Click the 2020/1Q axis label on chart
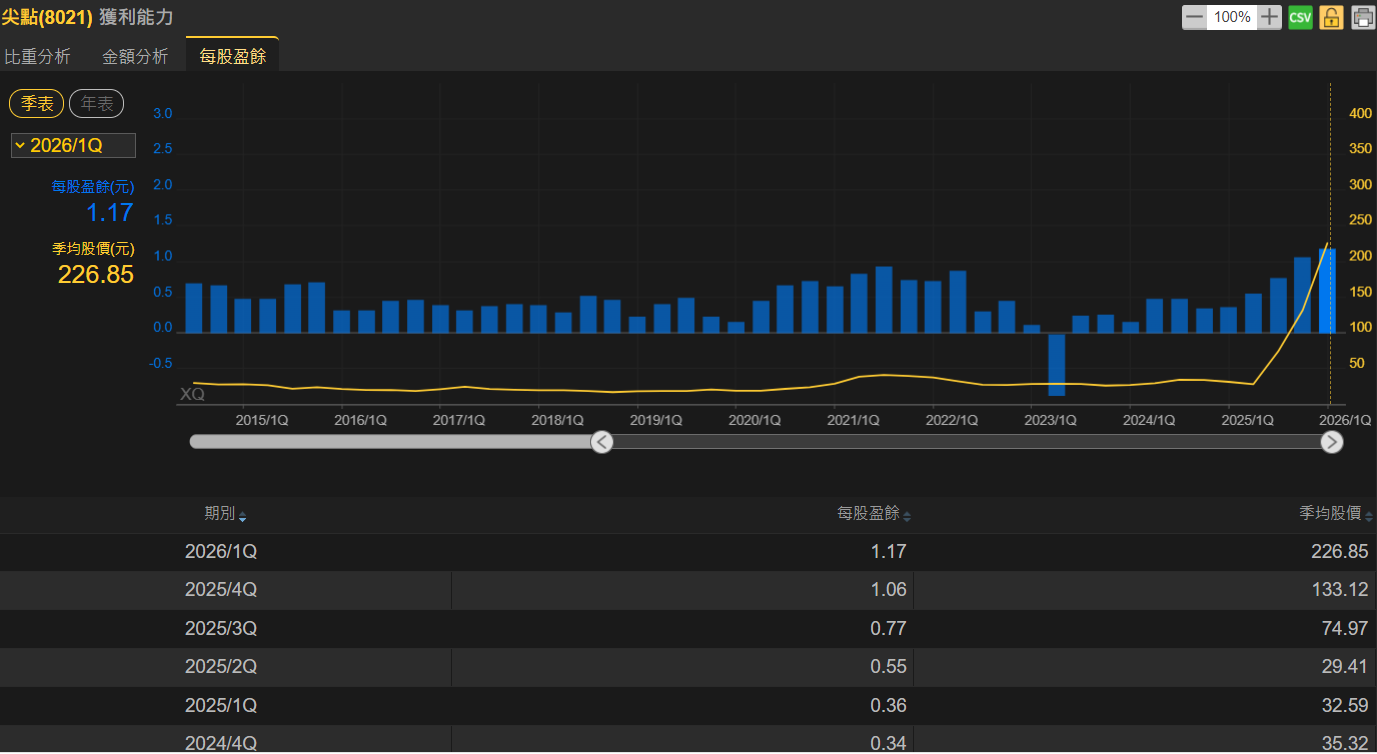The image size is (1377, 754). click(755, 421)
